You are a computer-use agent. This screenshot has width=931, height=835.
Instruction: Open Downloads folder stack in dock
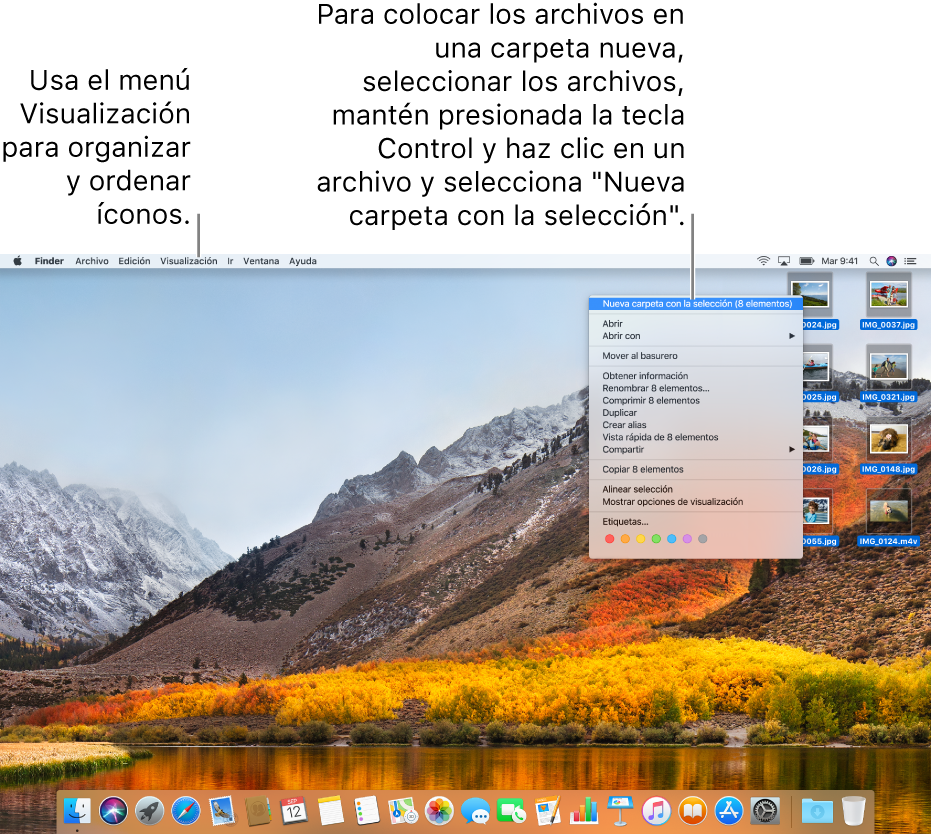[817, 811]
